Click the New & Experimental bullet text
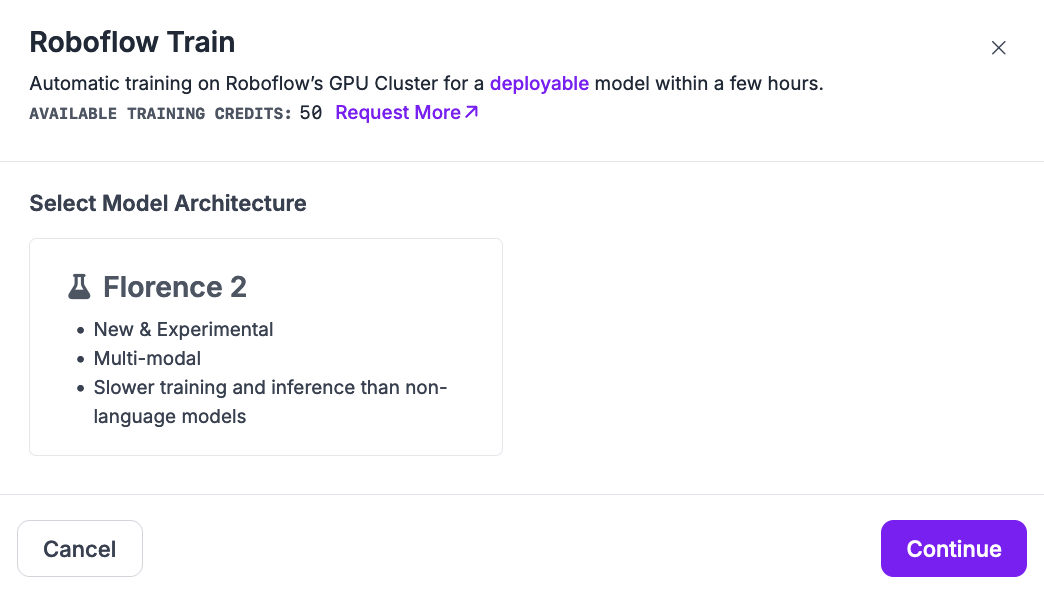The image size is (1044, 596). (183, 330)
